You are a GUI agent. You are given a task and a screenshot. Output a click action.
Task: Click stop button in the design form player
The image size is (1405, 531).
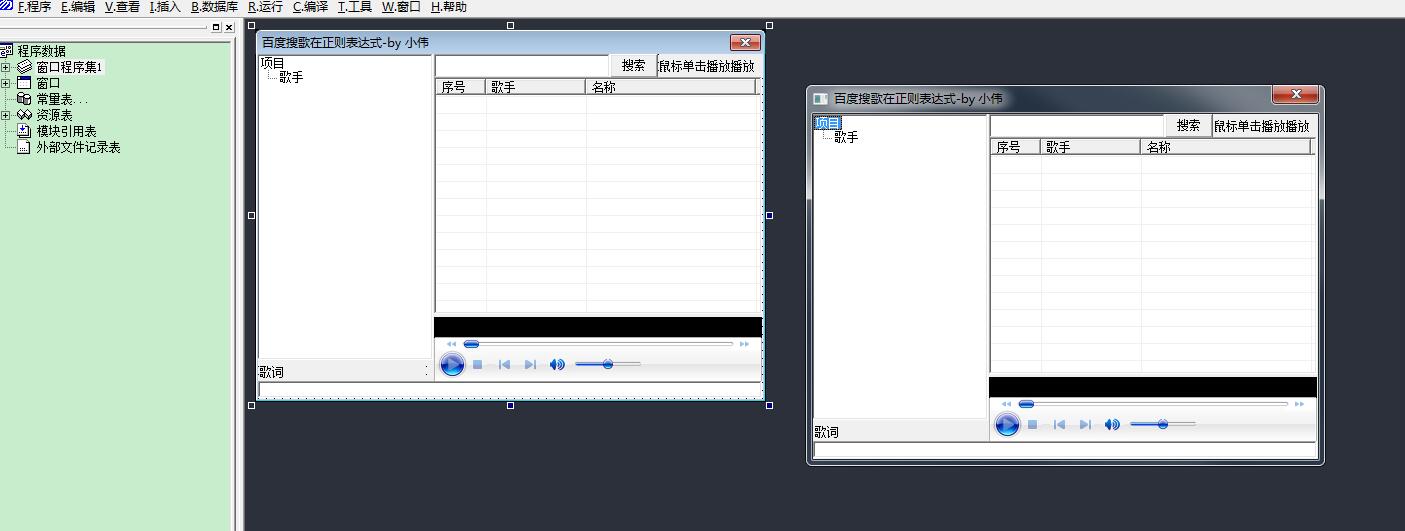coord(478,365)
